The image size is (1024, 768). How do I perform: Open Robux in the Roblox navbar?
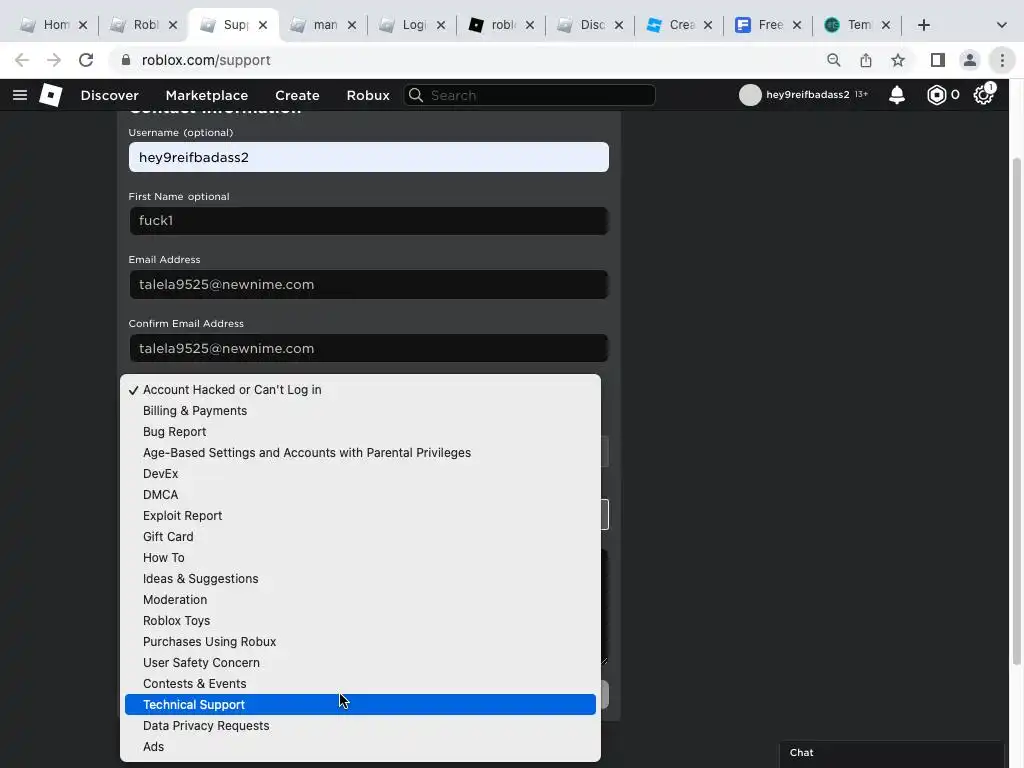pyautogui.click(x=368, y=95)
